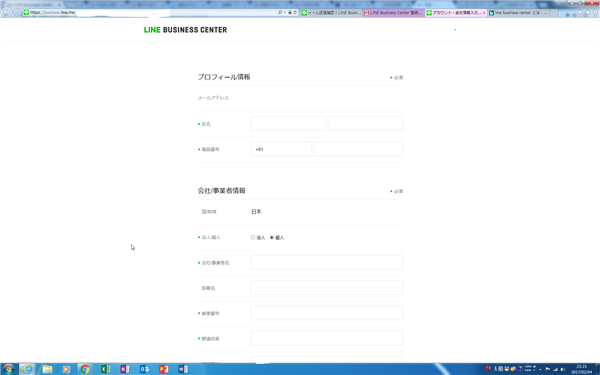Screen dimensions: 600x375
Task: Open the Windows Start button
Action: tap(8, 369)
